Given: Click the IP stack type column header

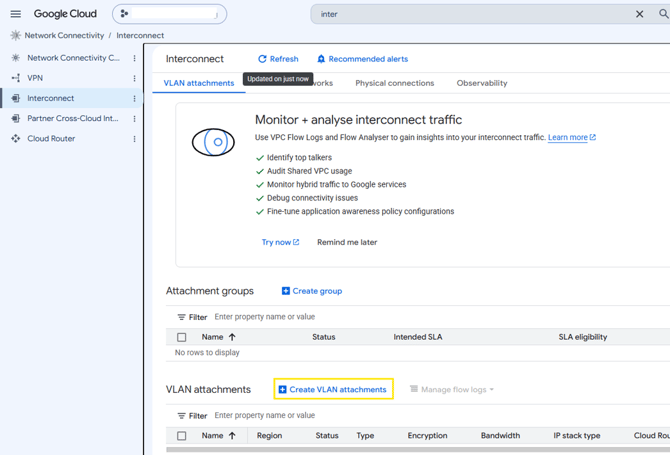Looking at the screenshot, I should point(577,435).
